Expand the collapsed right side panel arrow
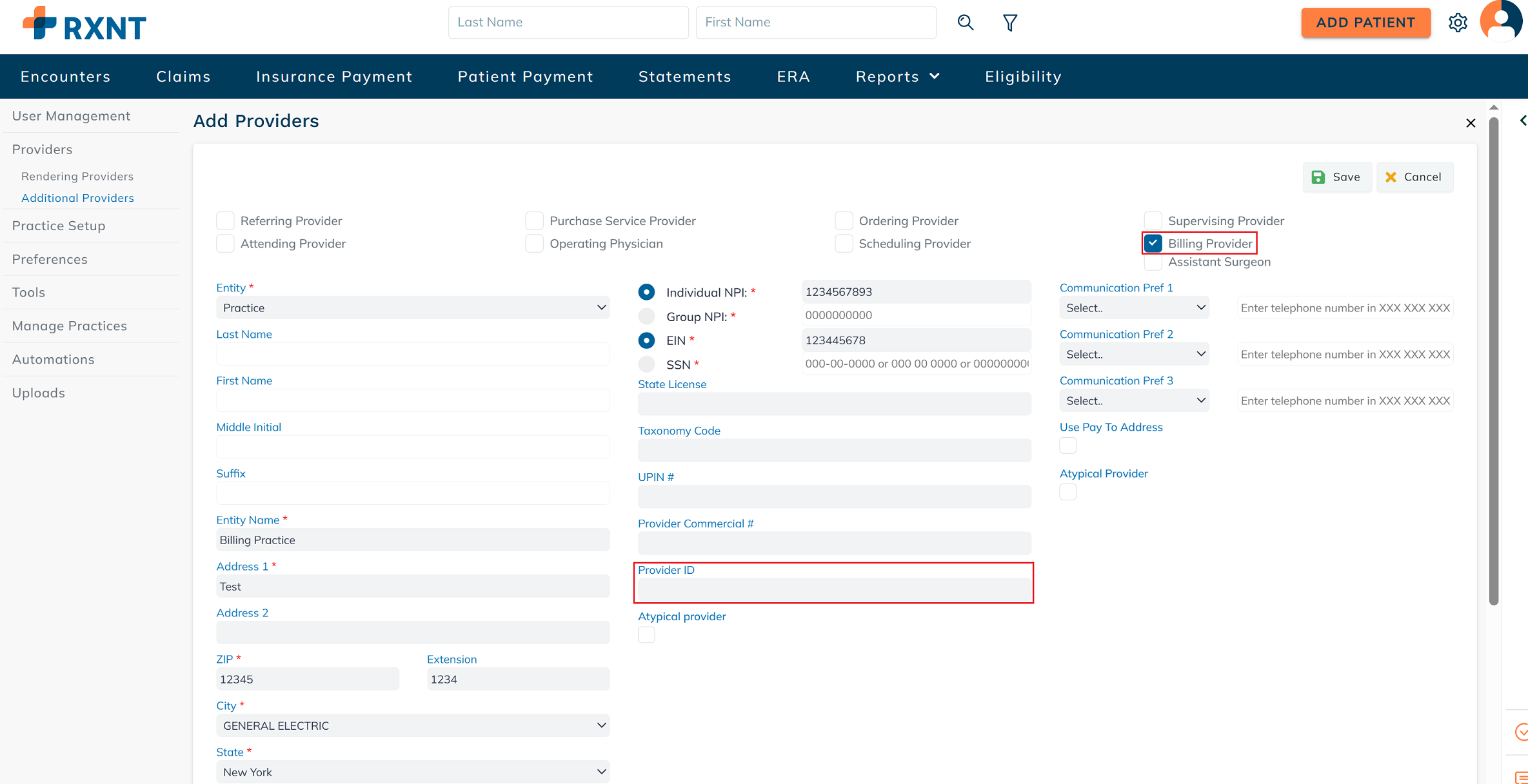The height and width of the screenshot is (784, 1528). pyautogui.click(x=1522, y=121)
